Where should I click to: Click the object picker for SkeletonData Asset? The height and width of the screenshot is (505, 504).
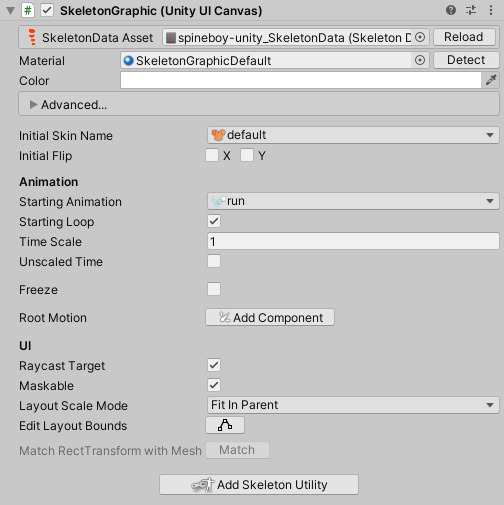tap(420, 37)
